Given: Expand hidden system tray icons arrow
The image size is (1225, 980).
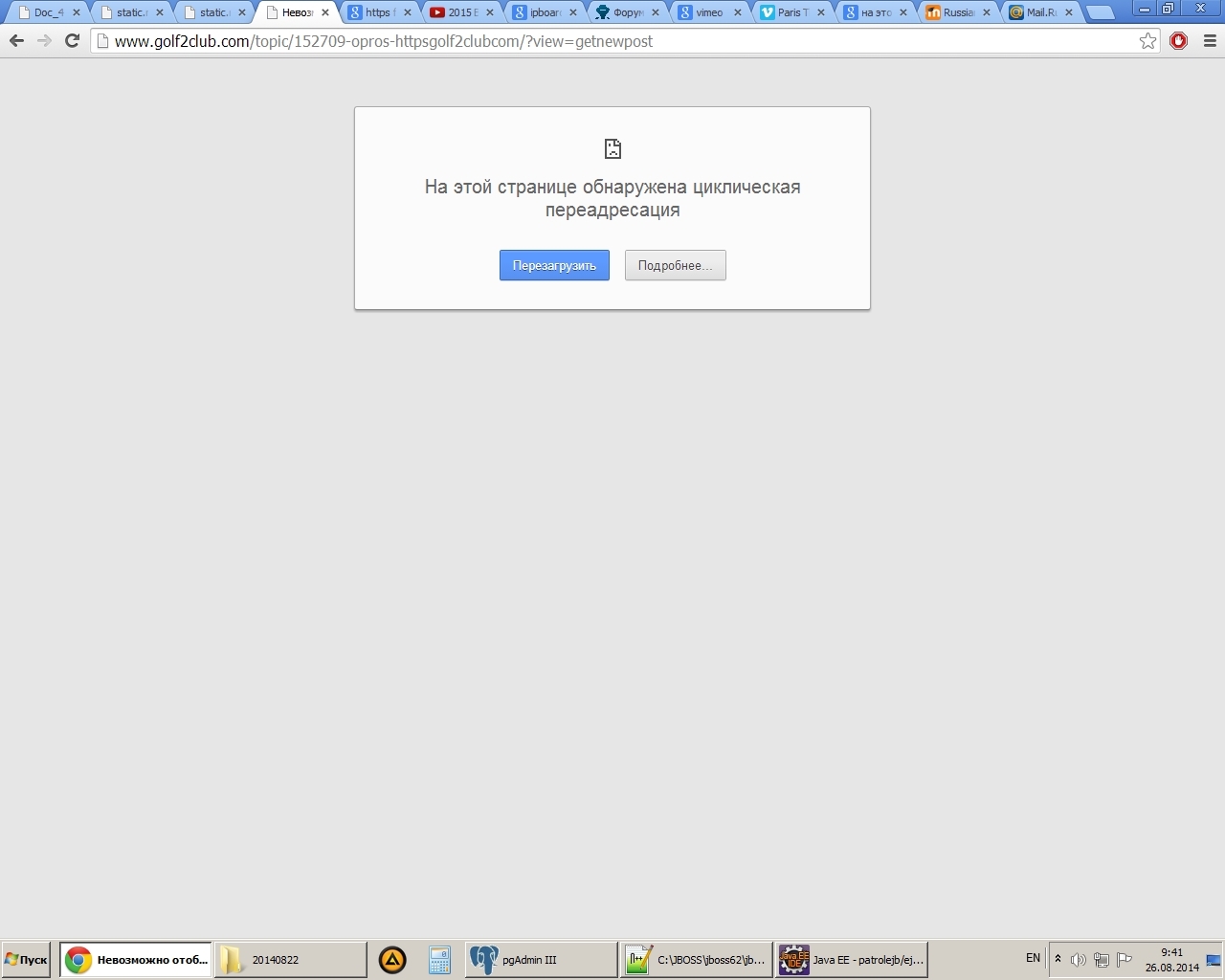Looking at the screenshot, I should point(1058,959).
